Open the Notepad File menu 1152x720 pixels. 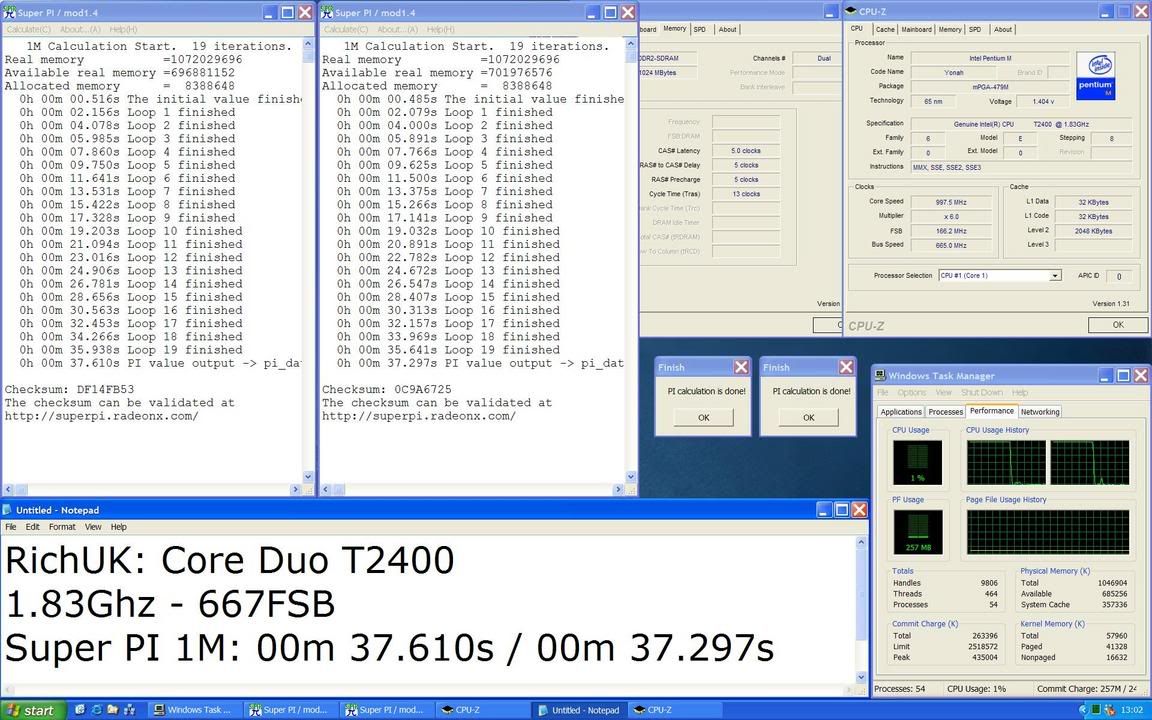coord(11,527)
